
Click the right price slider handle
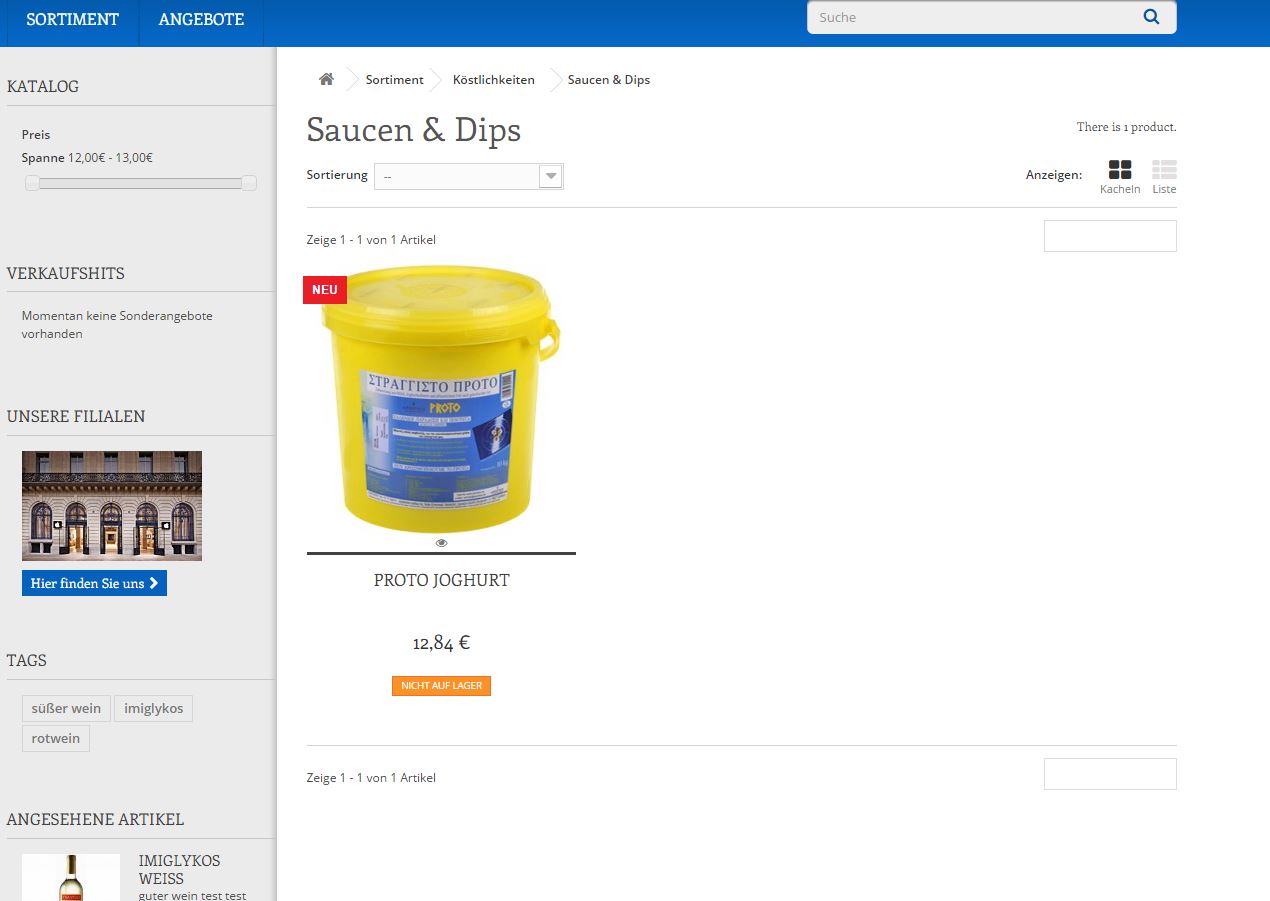pyautogui.click(x=249, y=183)
